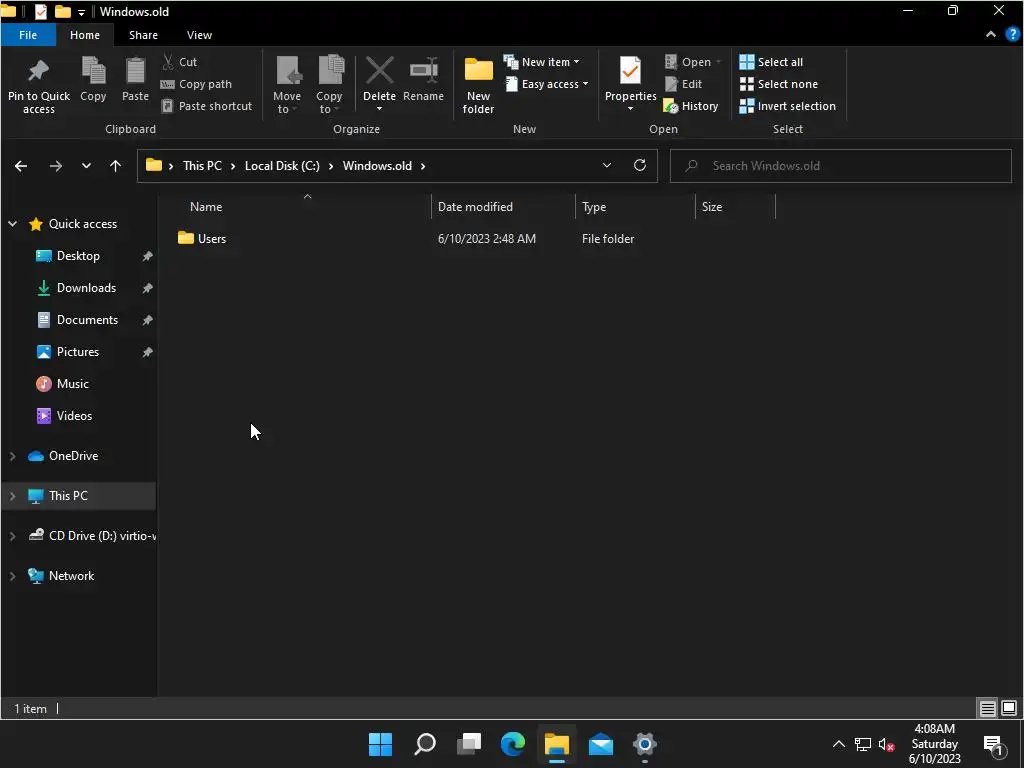1024x768 pixels.
Task: Refresh the current folder
Action: [640, 165]
